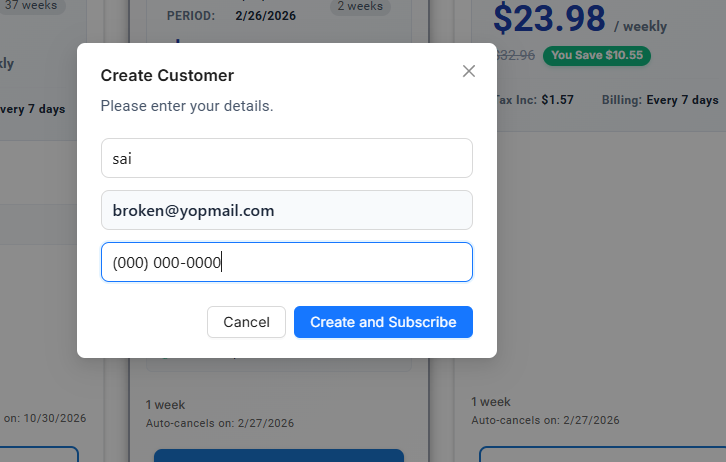Close the Create Customer dialog
The height and width of the screenshot is (462, 726).
(x=469, y=71)
